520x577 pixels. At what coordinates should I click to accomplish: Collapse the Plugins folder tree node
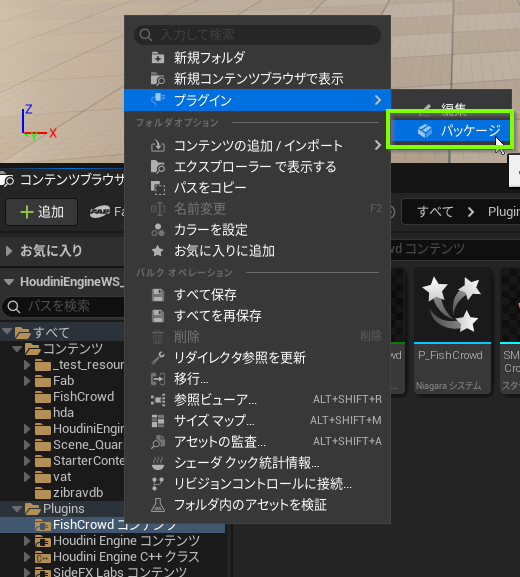17,509
